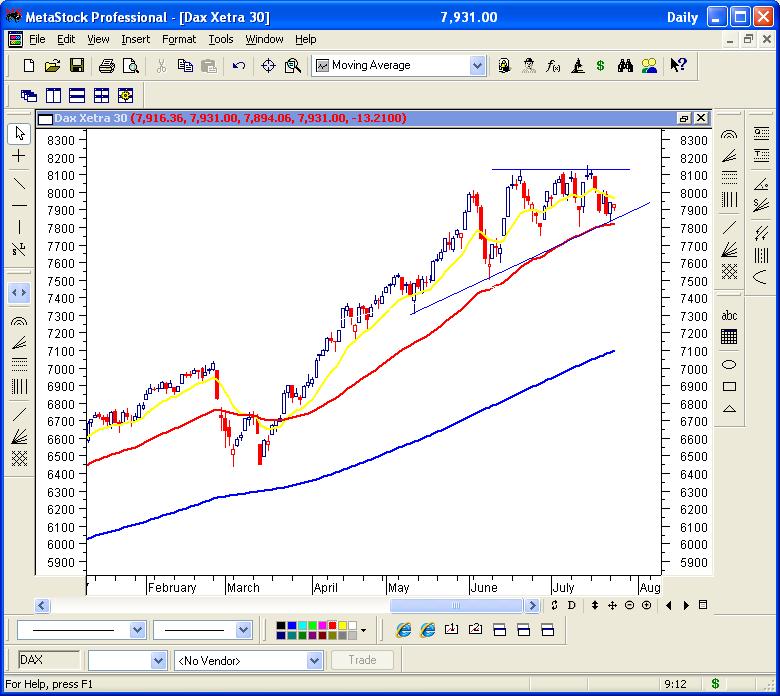Click the magnifier zoom toolbar icon
The image size is (780, 696).
292,65
